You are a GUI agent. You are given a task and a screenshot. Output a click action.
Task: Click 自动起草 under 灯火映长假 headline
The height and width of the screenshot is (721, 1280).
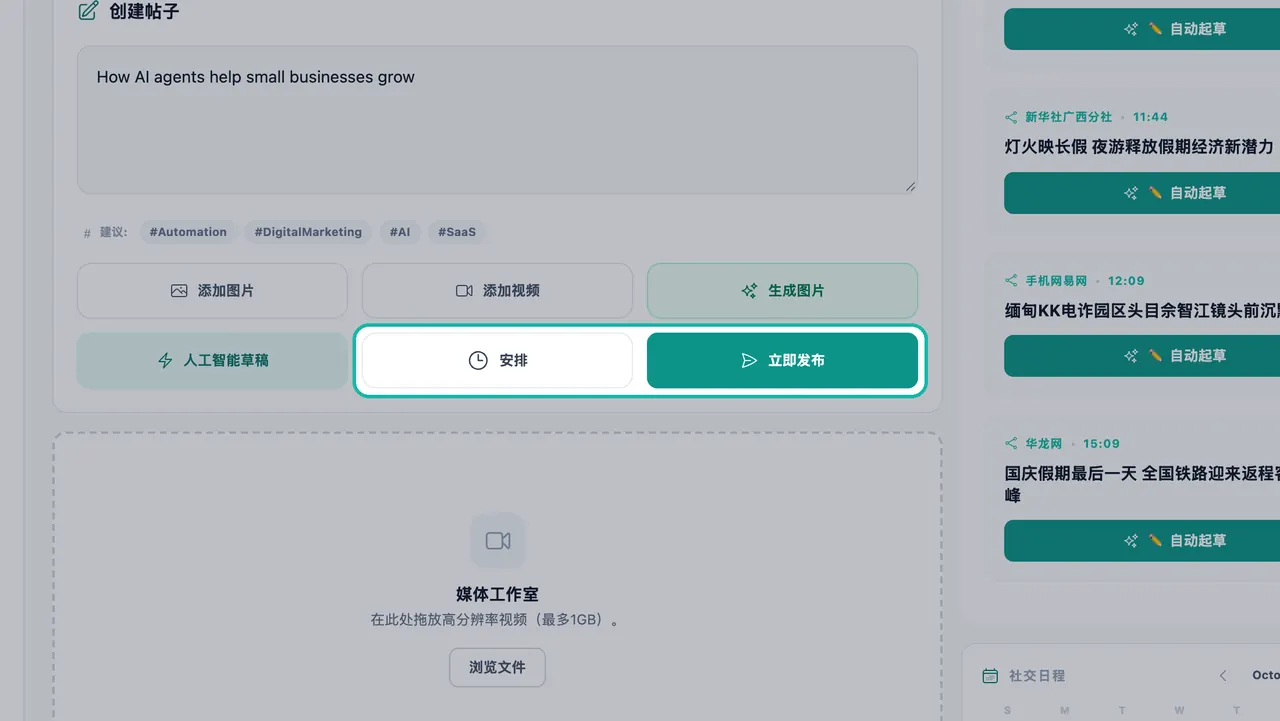point(1142,193)
